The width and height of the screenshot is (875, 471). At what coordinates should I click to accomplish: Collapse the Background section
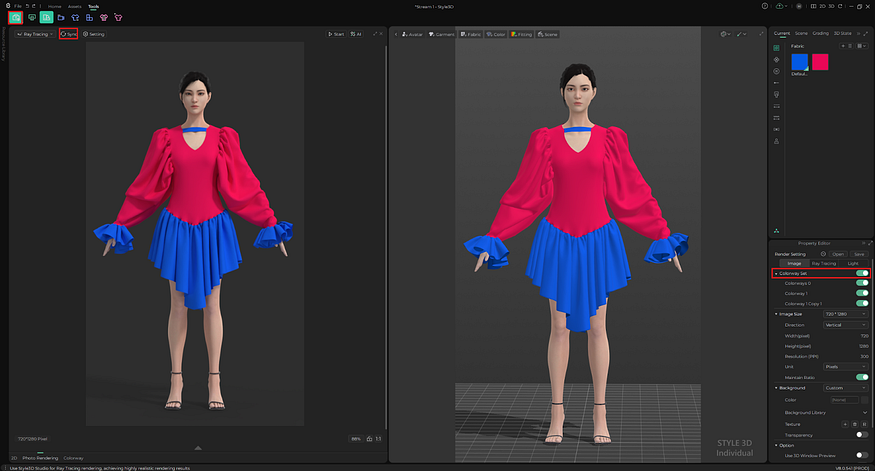[776, 388]
